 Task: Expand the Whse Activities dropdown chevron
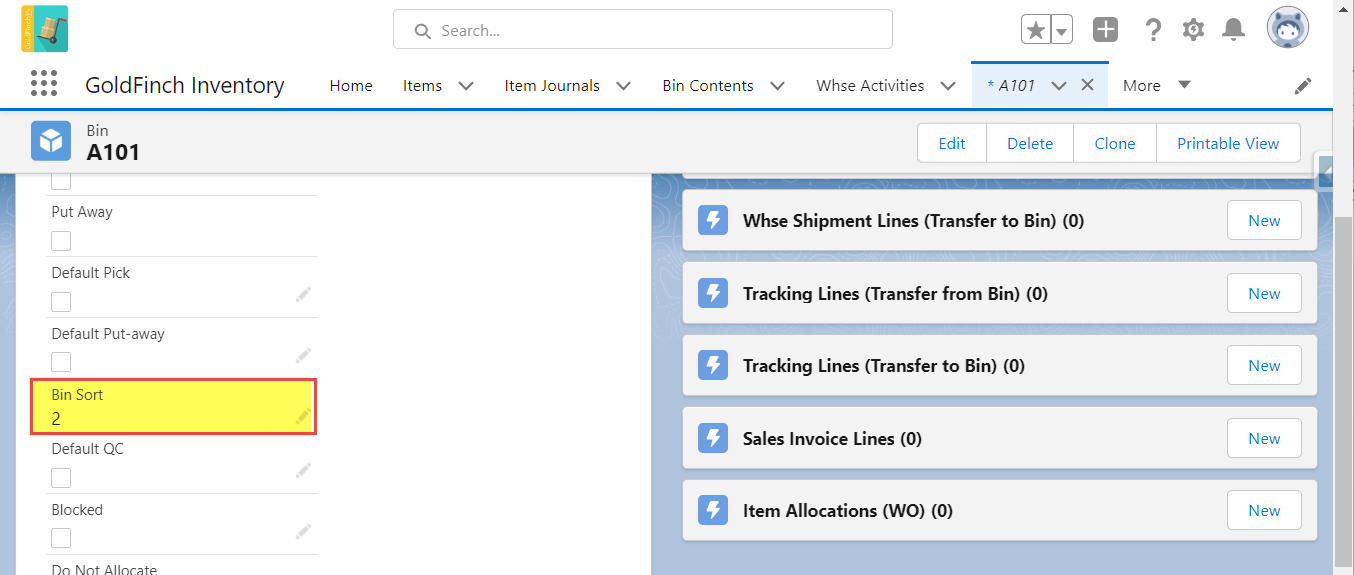[x=948, y=86]
